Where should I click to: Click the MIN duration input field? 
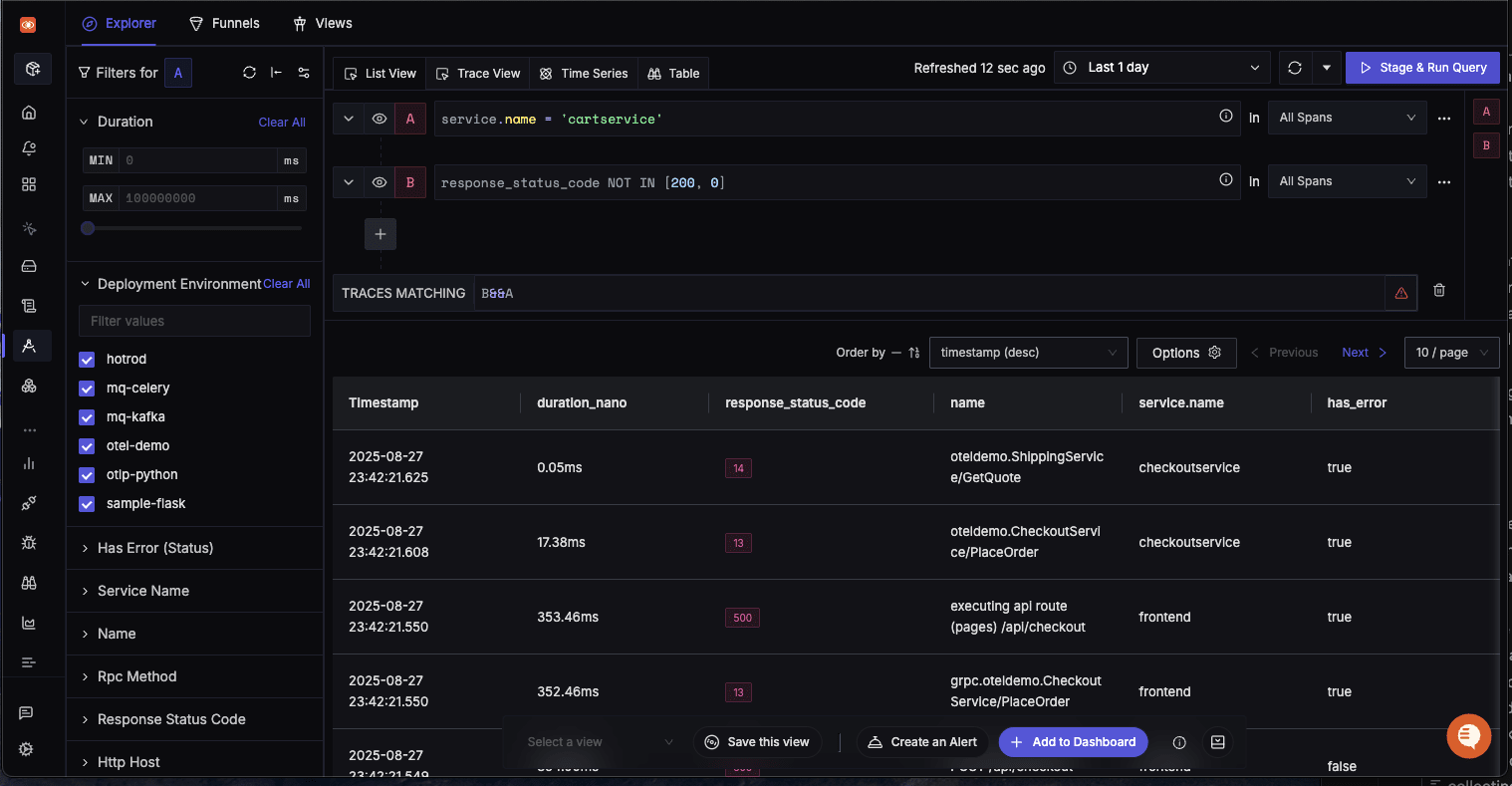pyautogui.click(x=197, y=160)
